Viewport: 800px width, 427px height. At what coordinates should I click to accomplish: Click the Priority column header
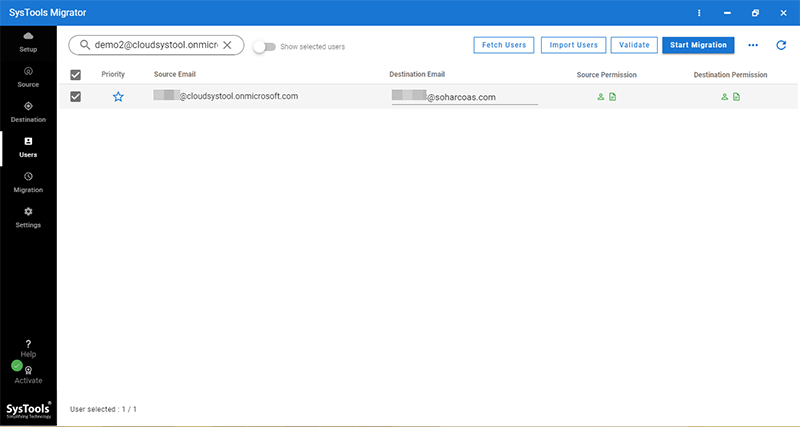(x=113, y=74)
